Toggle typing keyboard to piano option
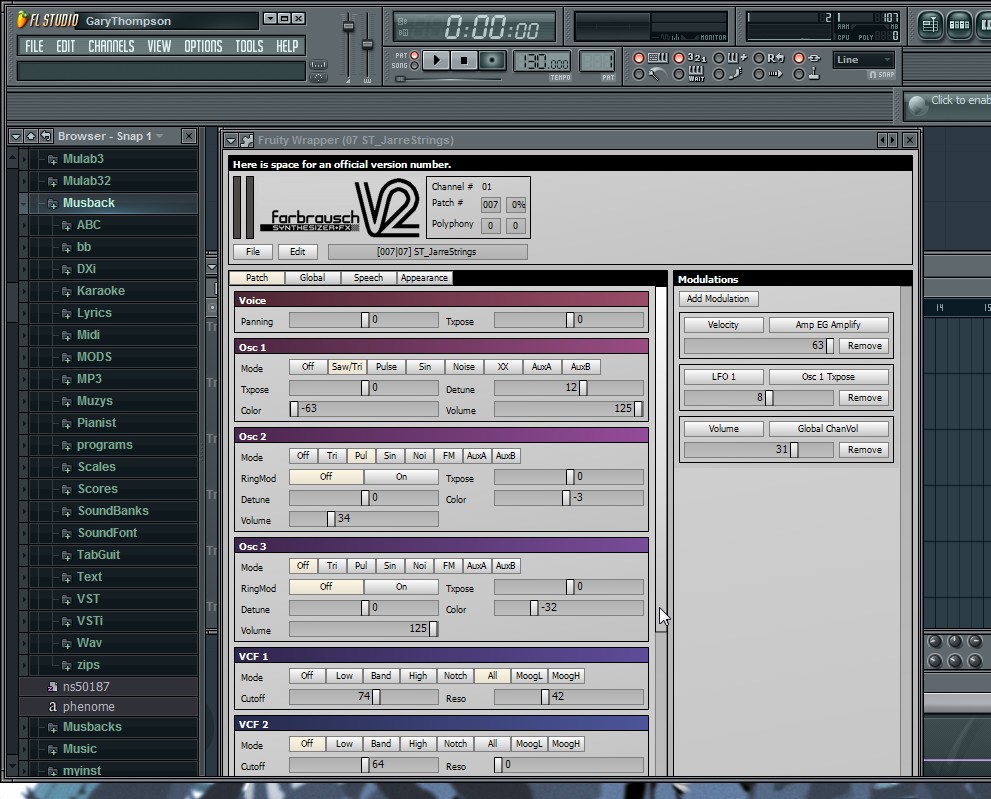The image size is (991, 799). [638, 58]
